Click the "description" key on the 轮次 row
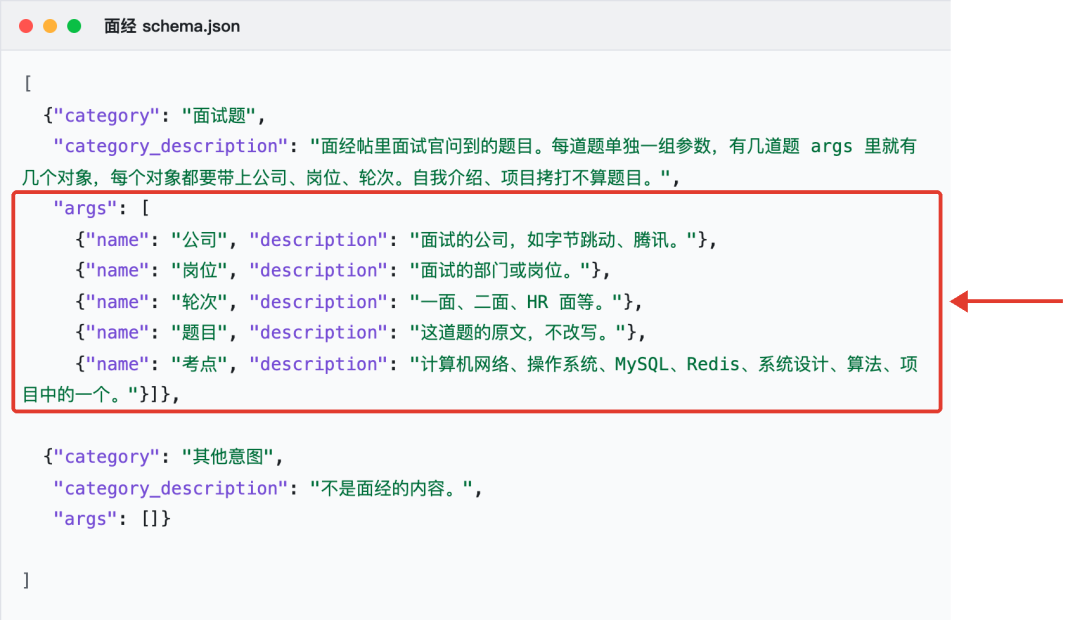This screenshot has width=1080, height=620. coord(319,302)
